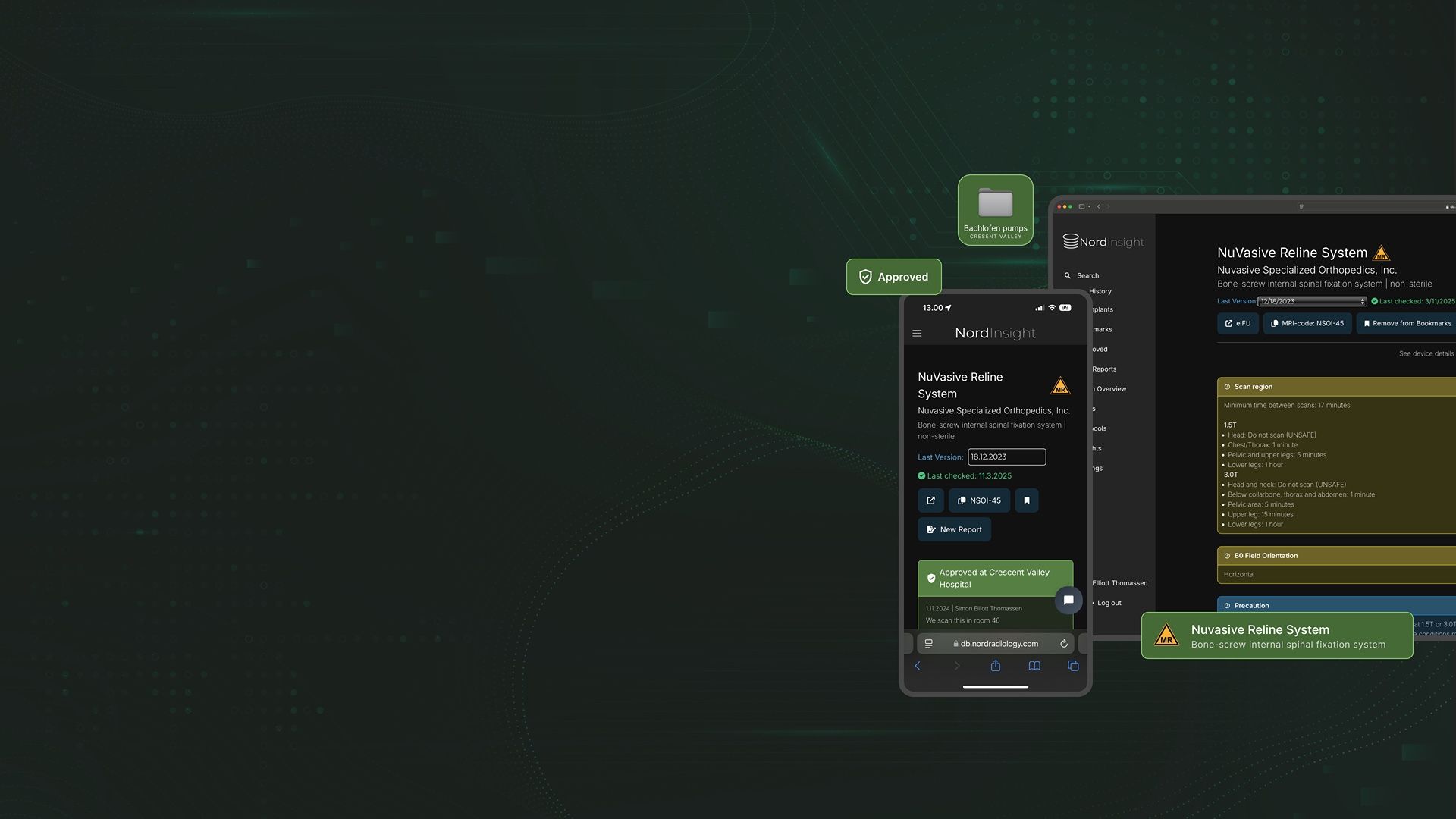Go back with the Safari back arrow

tap(918, 666)
